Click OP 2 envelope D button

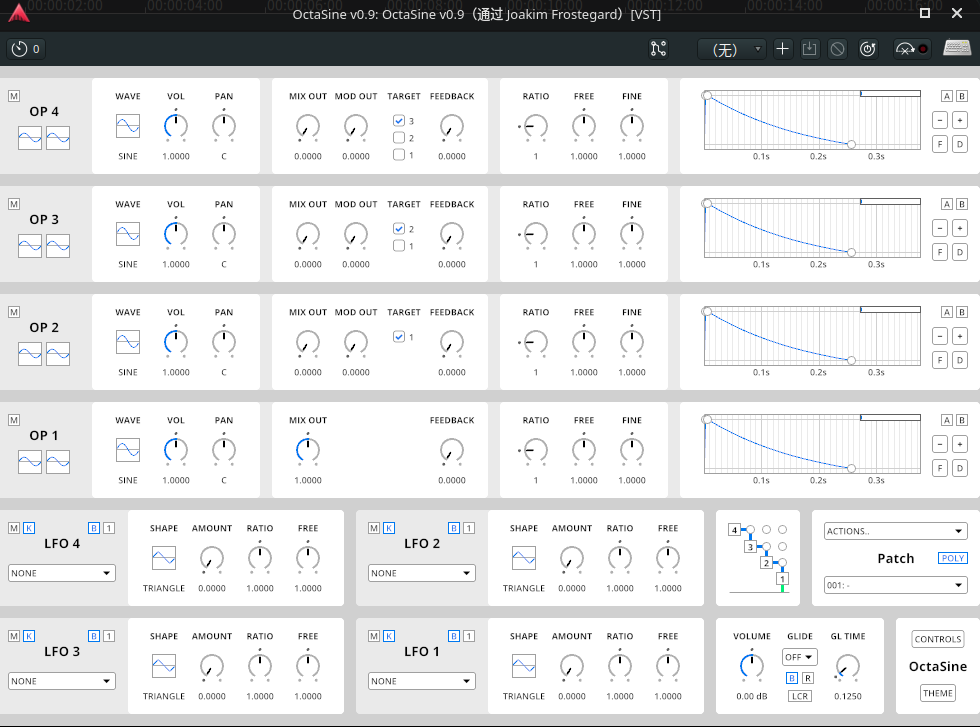tap(960, 360)
